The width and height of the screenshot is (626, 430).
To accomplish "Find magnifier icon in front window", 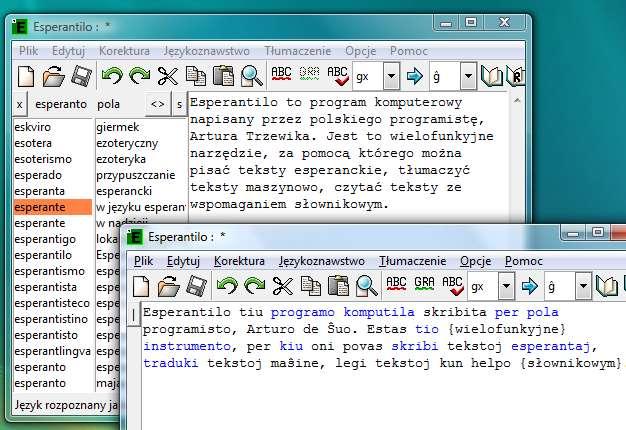I will [367, 286].
